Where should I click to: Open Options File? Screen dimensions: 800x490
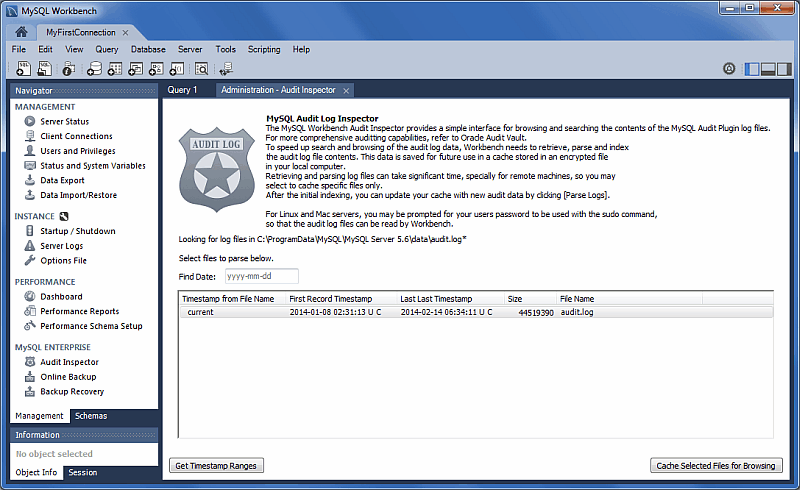click(x=63, y=261)
